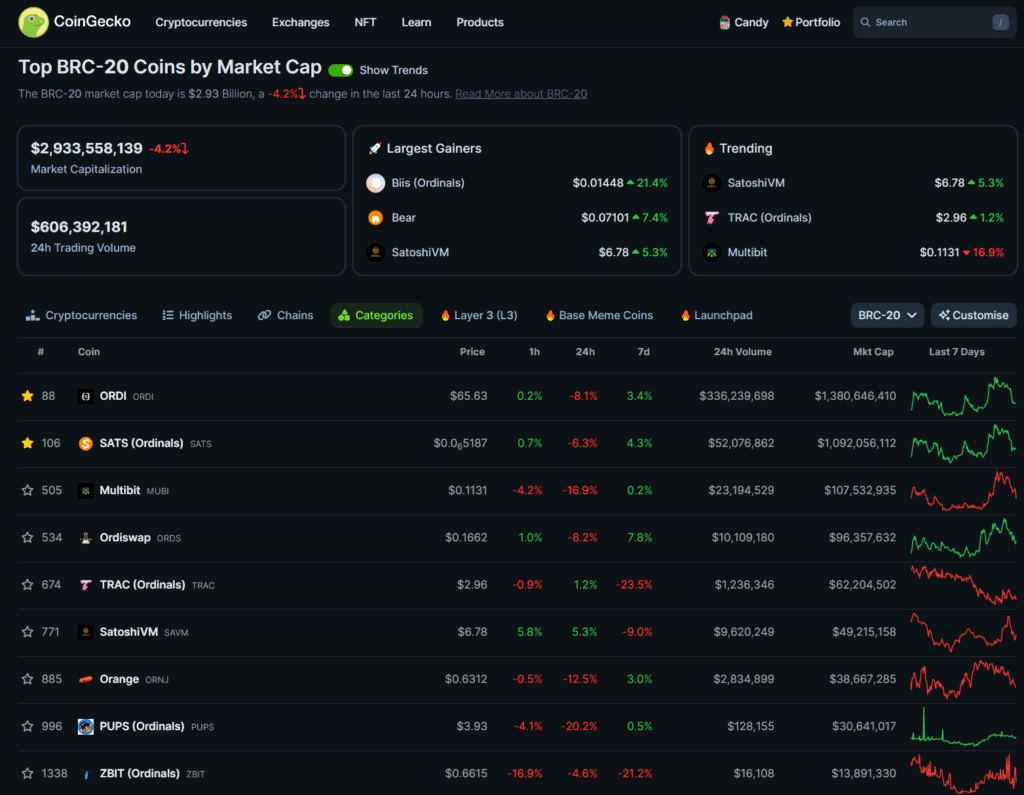Viewport: 1024px width, 795px height.
Task: Click the Largest Gainers rocket icon
Action: [375, 148]
